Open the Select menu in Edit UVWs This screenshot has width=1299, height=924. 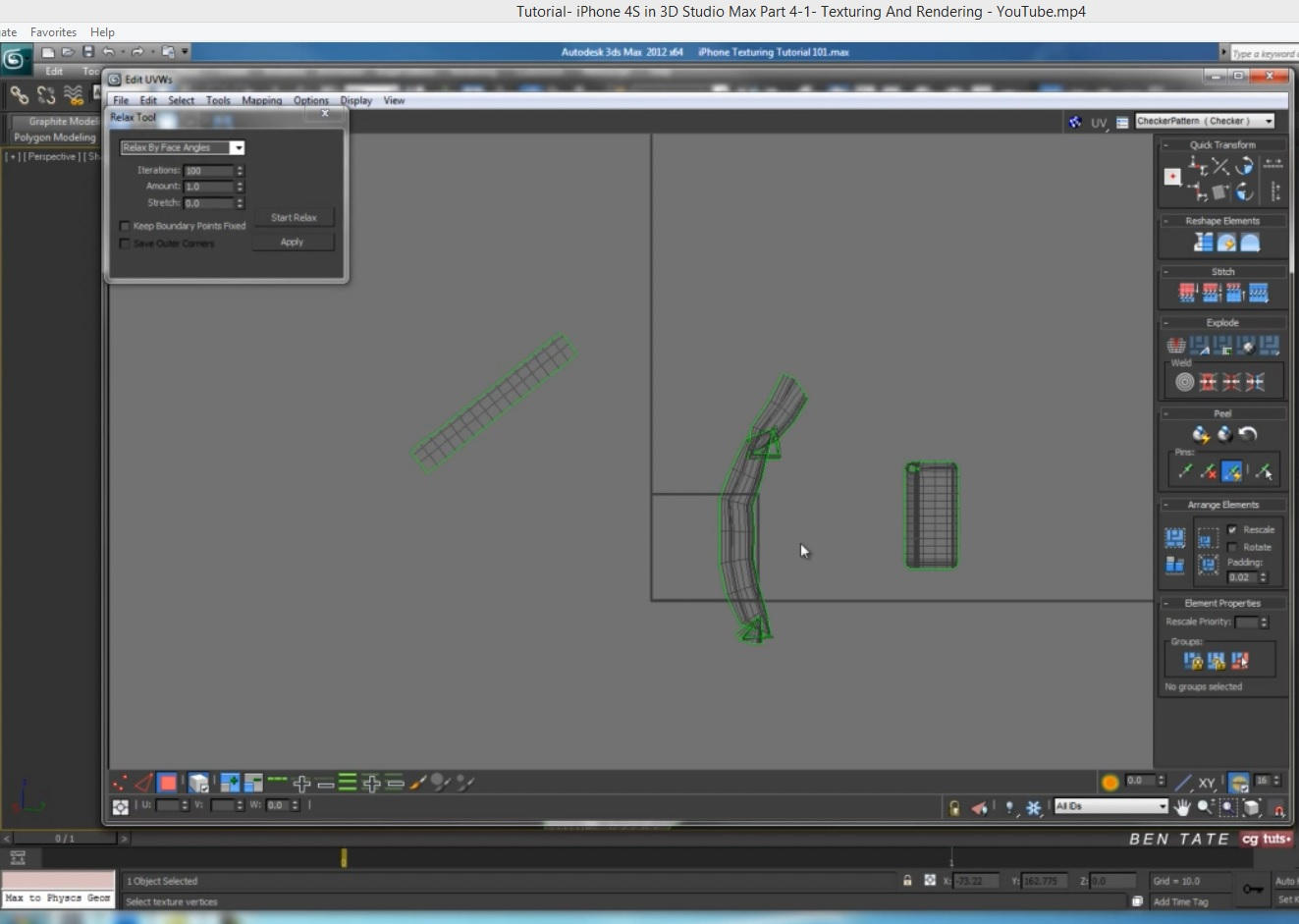click(x=181, y=100)
